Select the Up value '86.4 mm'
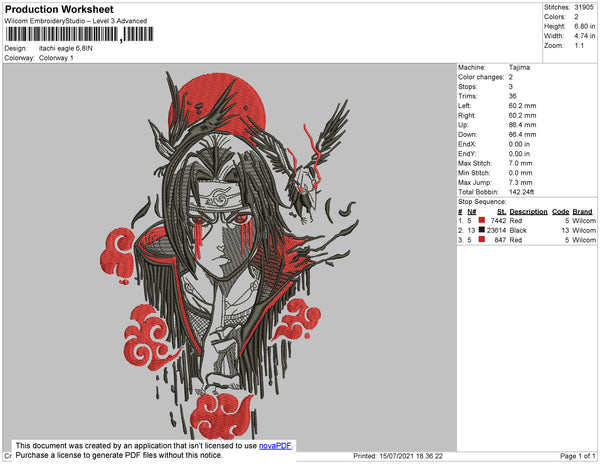The image size is (600, 464). point(522,125)
